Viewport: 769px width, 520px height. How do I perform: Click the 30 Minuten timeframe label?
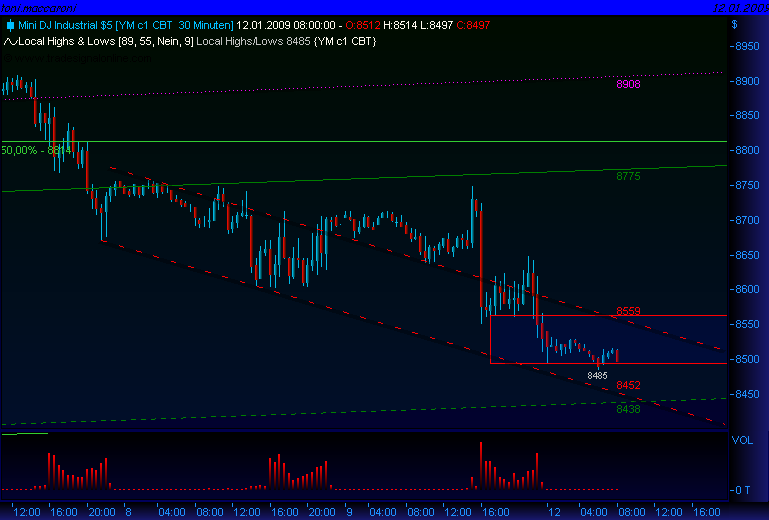(x=205, y=25)
